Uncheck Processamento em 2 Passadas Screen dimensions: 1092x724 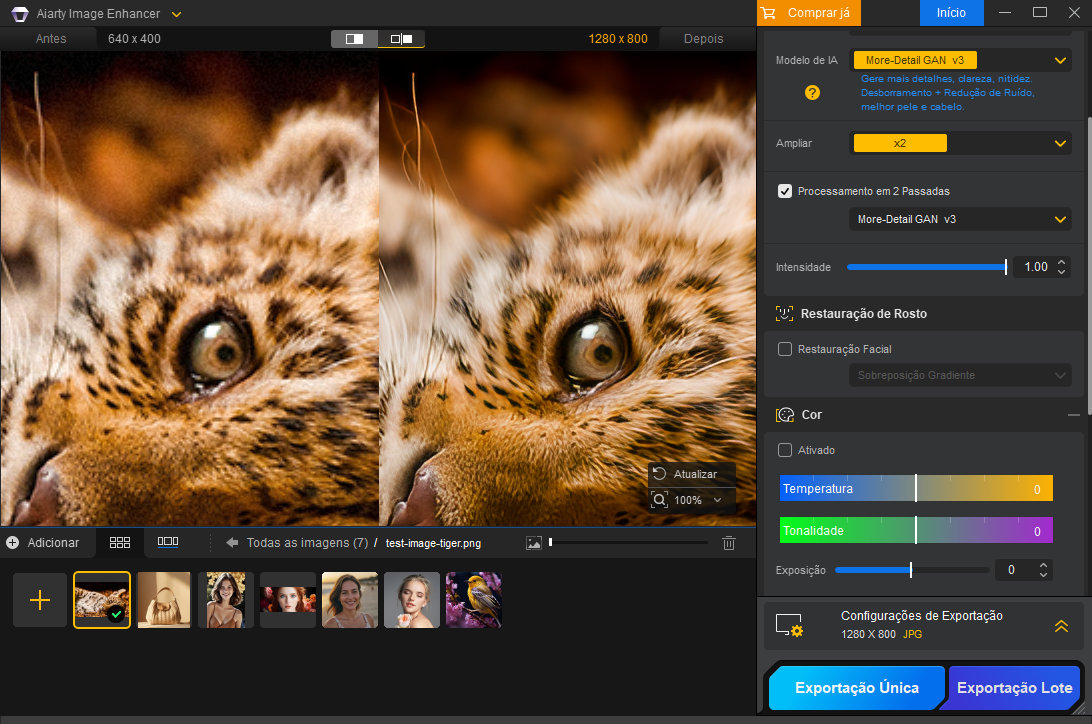click(785, 191)
